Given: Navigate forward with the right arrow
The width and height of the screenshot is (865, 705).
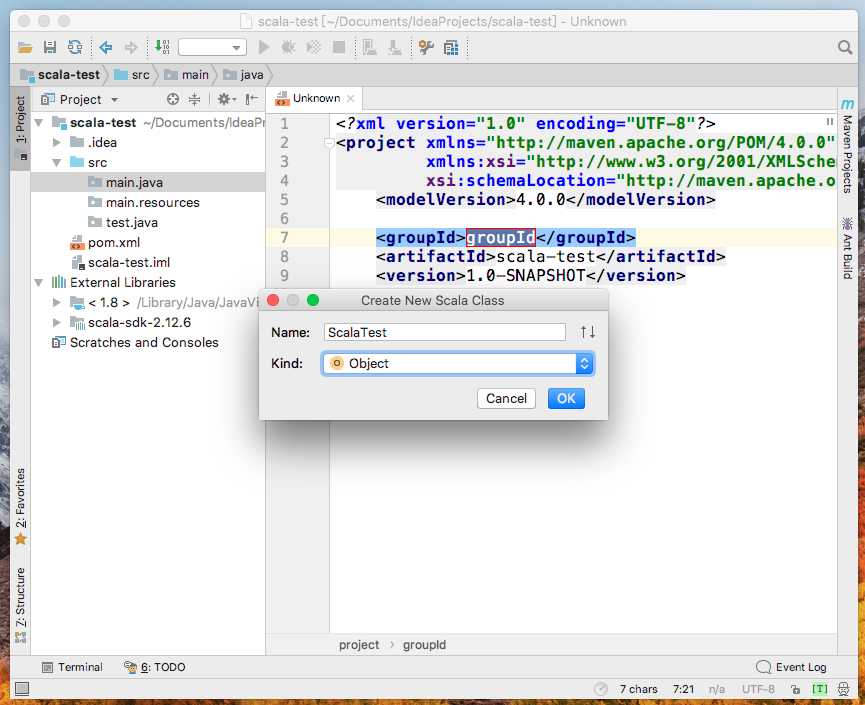Looking at the screenshot, I should pos(131,47).
